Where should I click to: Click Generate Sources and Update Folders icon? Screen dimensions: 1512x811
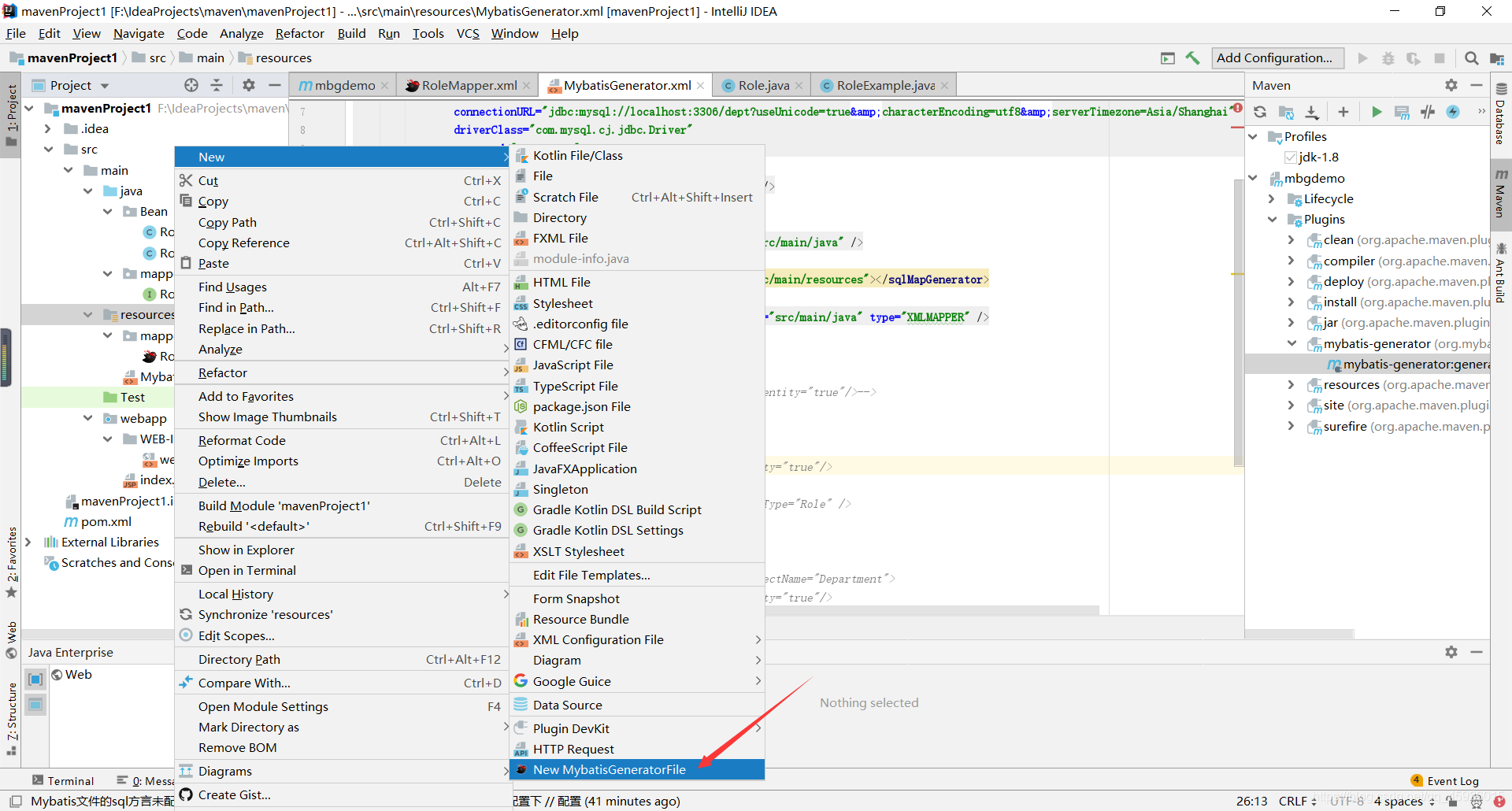pyautogui.click(x=1286, y=112)
